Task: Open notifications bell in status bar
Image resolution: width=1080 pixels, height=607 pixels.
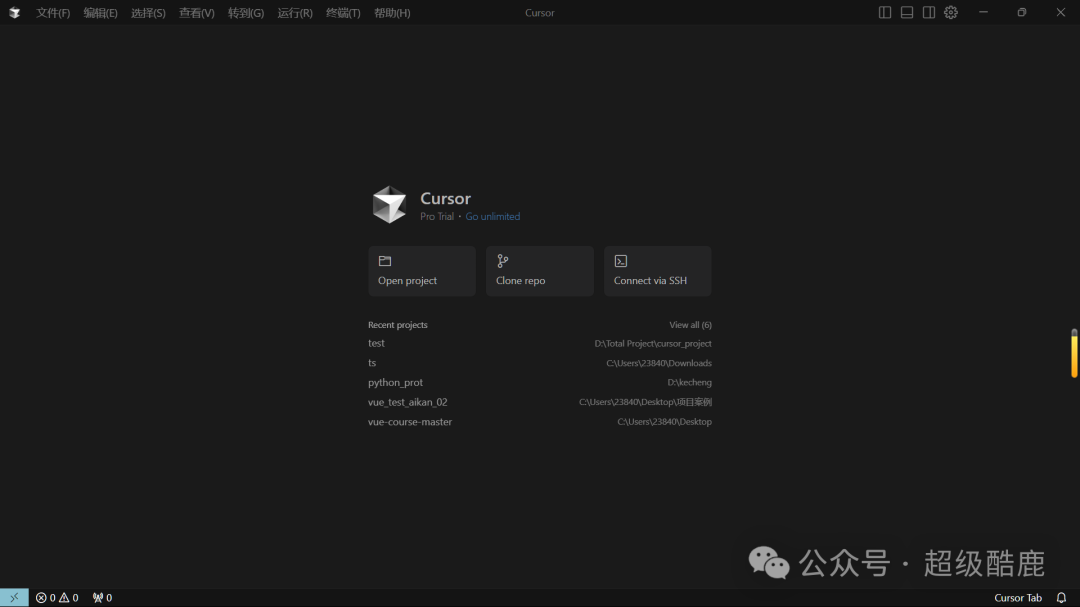Action: click(x=1061, y=598)
